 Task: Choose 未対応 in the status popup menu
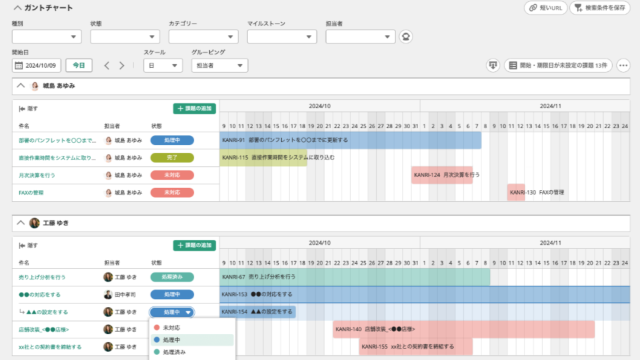(192, 327)
